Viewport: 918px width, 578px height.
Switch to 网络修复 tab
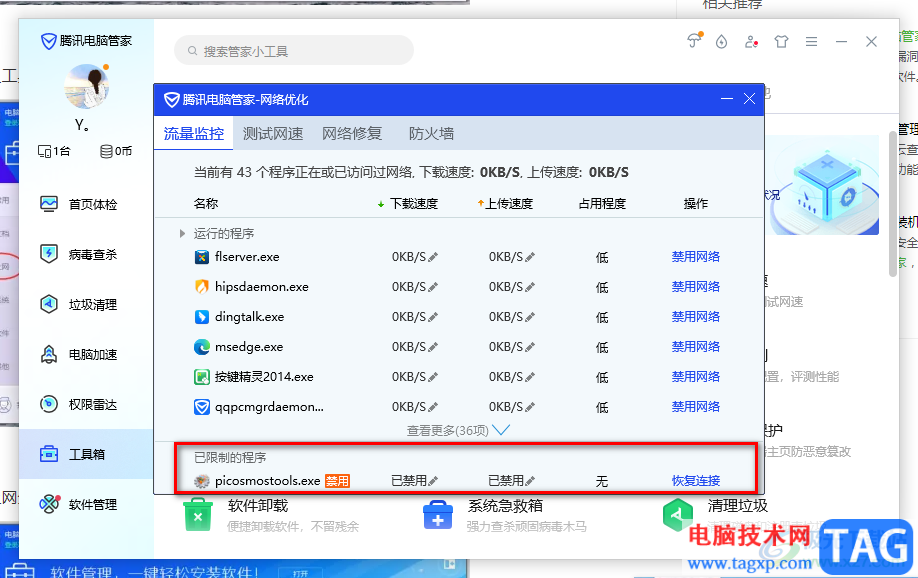[352, 134]
